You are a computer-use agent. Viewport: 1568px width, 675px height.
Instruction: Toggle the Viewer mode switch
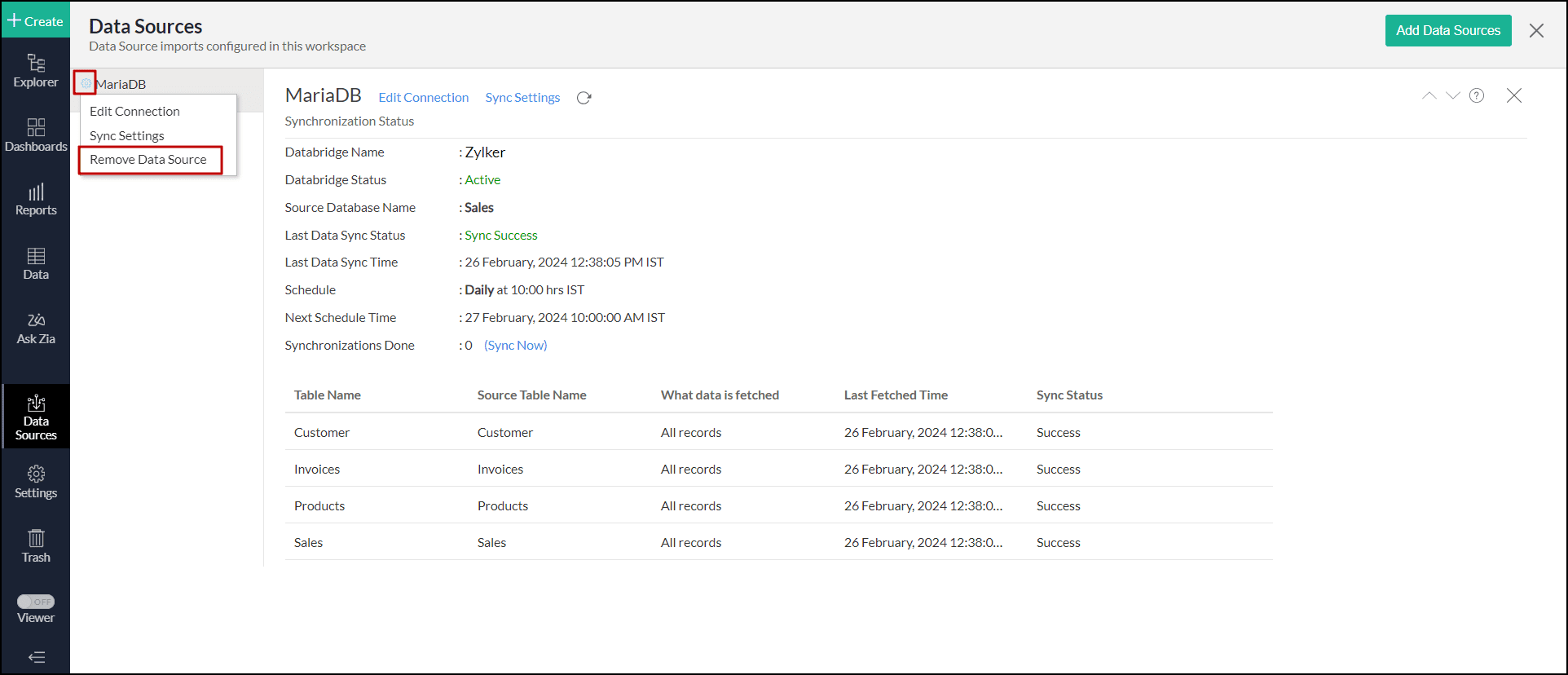(36, 602)
